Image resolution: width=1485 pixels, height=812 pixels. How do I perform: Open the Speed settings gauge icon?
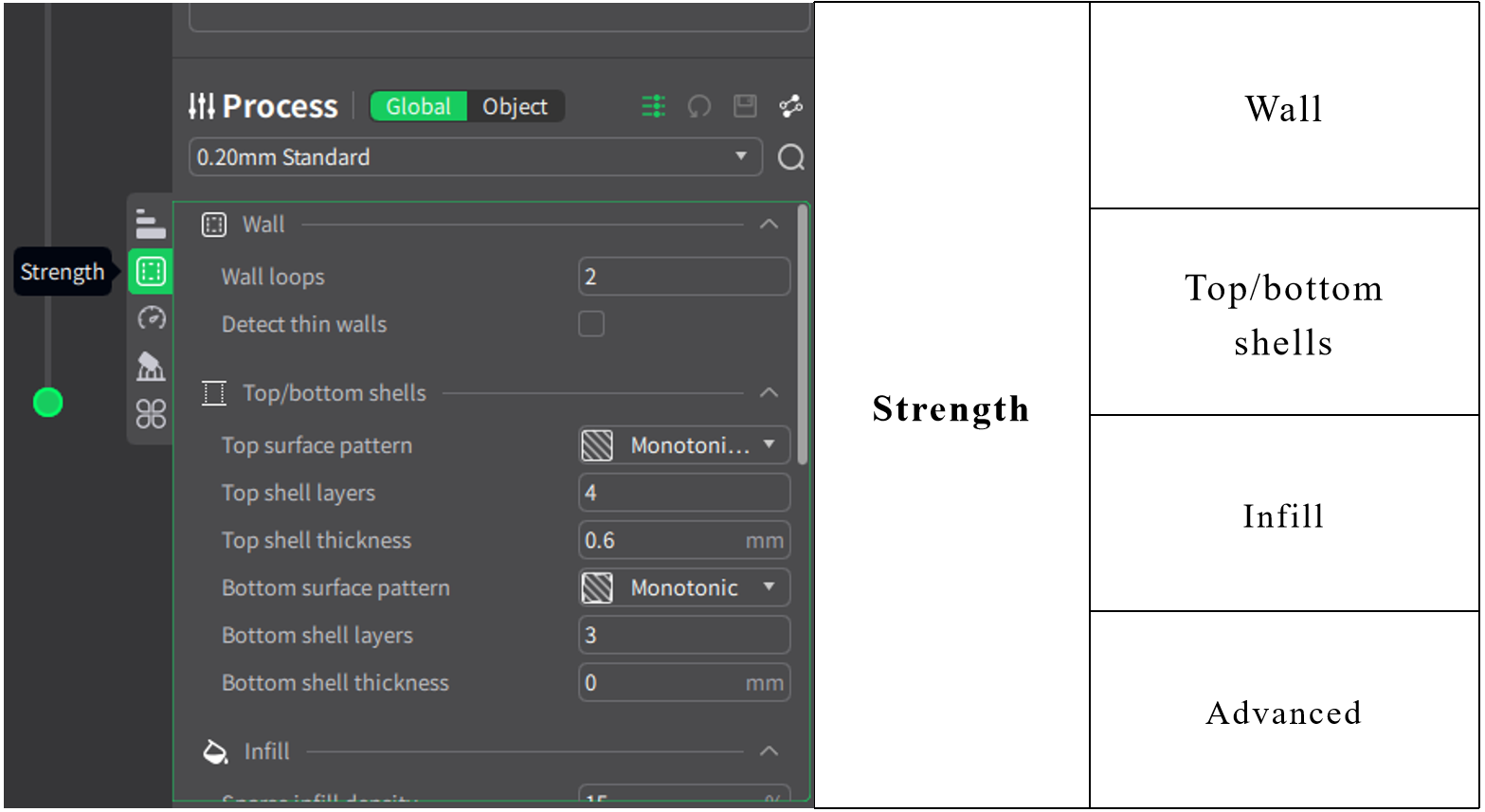point(152,318)
